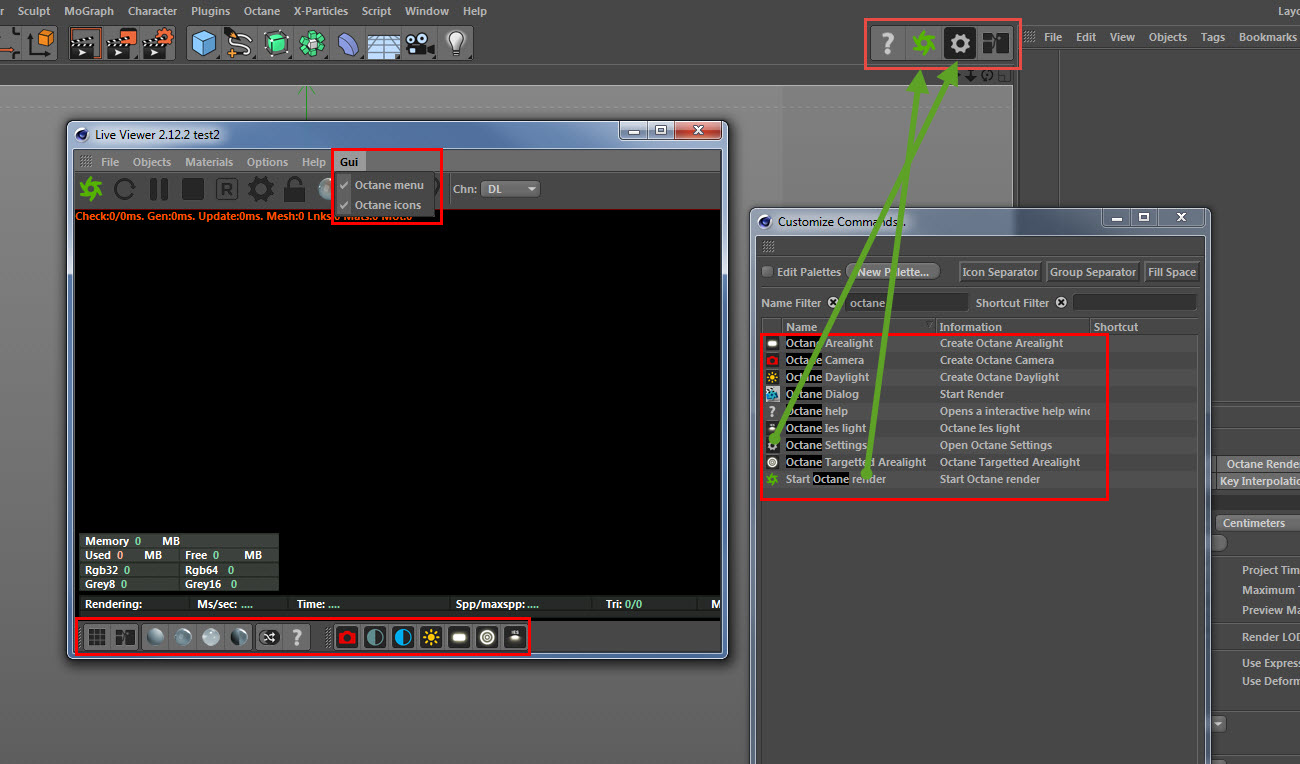Click the blue half-circle icon in bottom toolbar
This screenshot has width=1300, height=764.
pyautogui.click(x=403, y=637)
